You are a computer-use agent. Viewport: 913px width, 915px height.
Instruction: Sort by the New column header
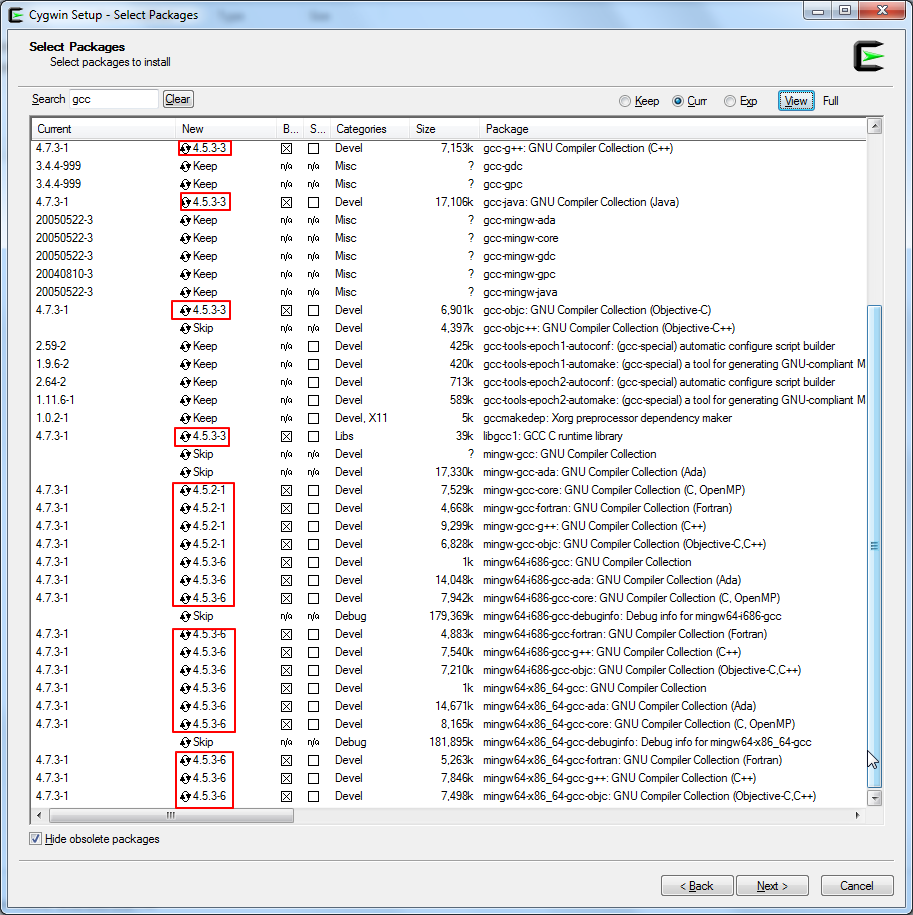tap(226, 129)
